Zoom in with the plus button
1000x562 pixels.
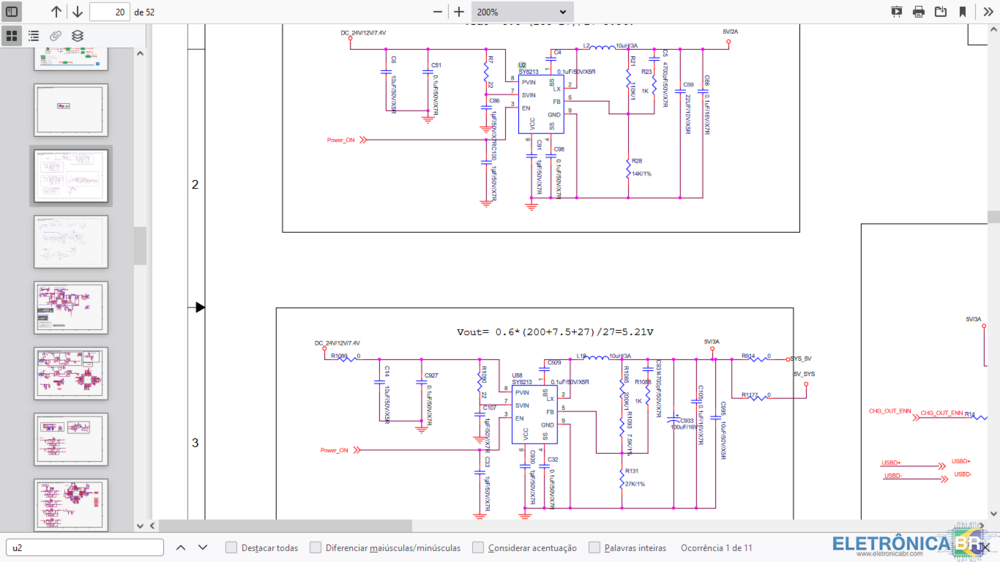[459, 12]
